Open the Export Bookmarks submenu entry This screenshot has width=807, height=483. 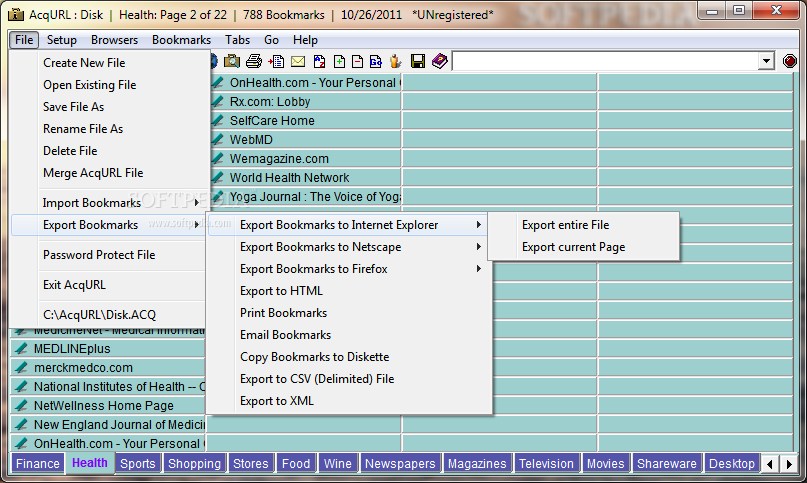pyautogui.click(x=108, y=225)
